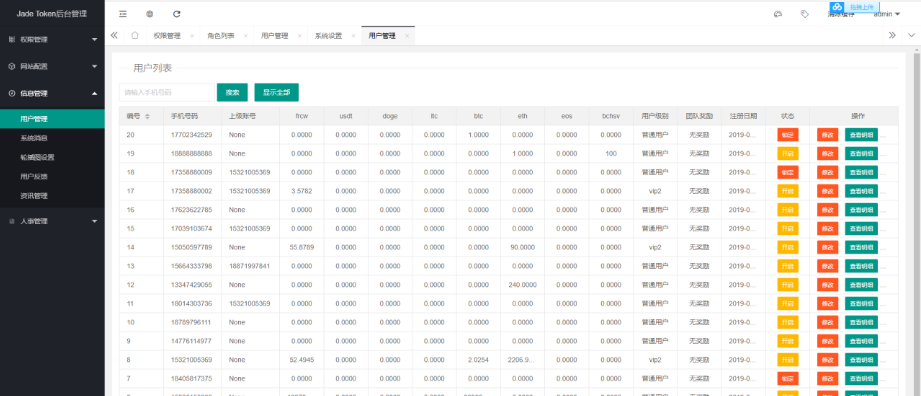Click 清除缓存 in the header
This screenshot has width=921, height=396.
[841, 15]
